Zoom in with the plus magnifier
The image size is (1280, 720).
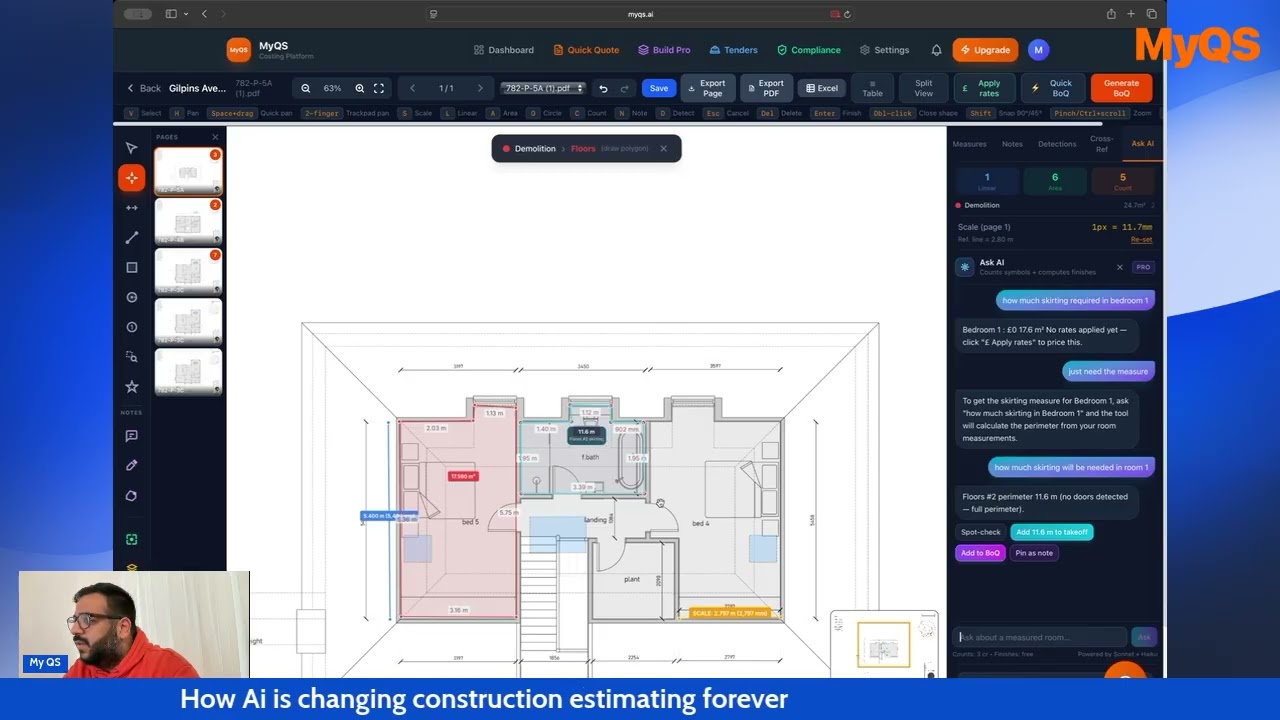[x=360, y=88]
